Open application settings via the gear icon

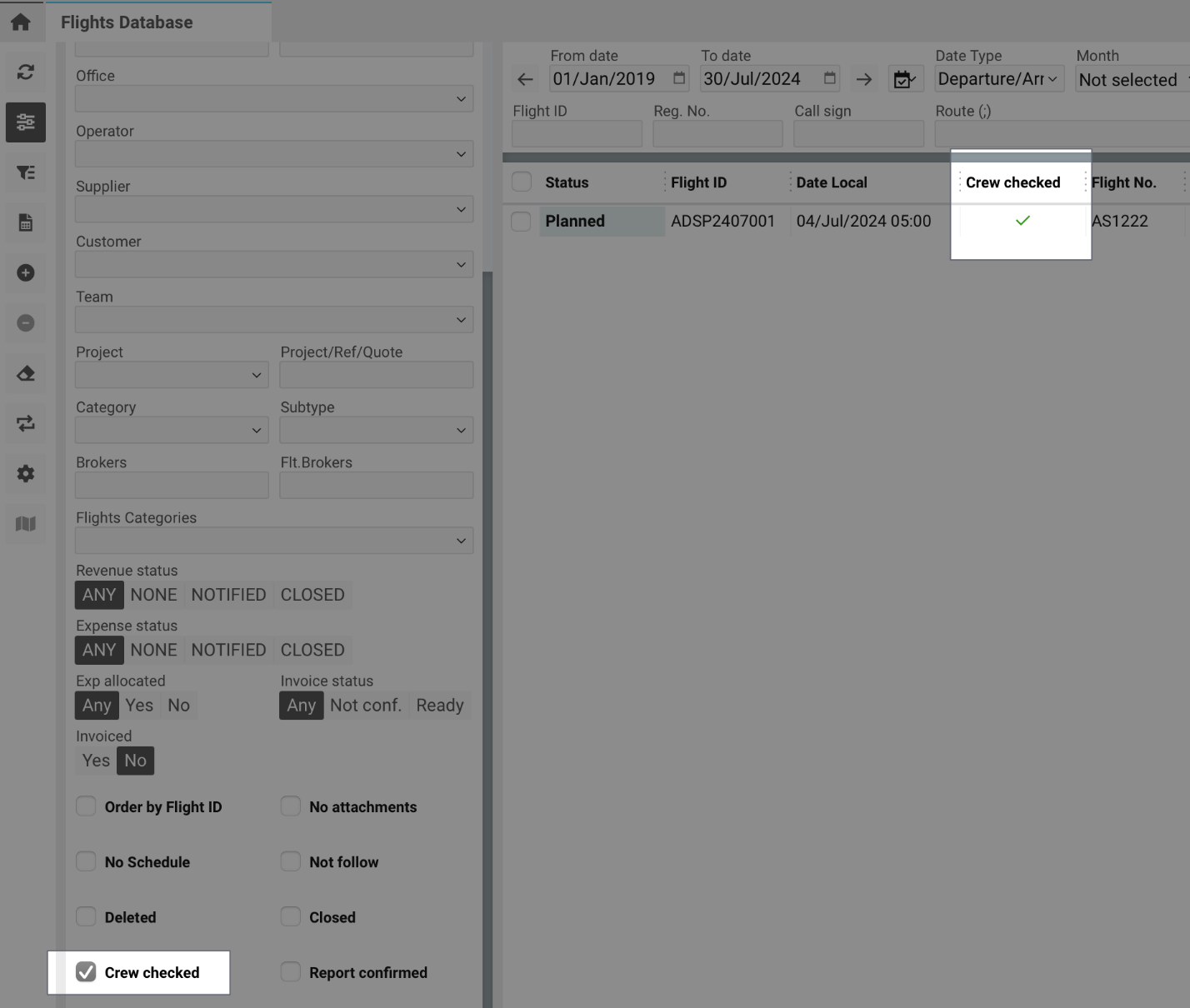click(x=25, y=473)
